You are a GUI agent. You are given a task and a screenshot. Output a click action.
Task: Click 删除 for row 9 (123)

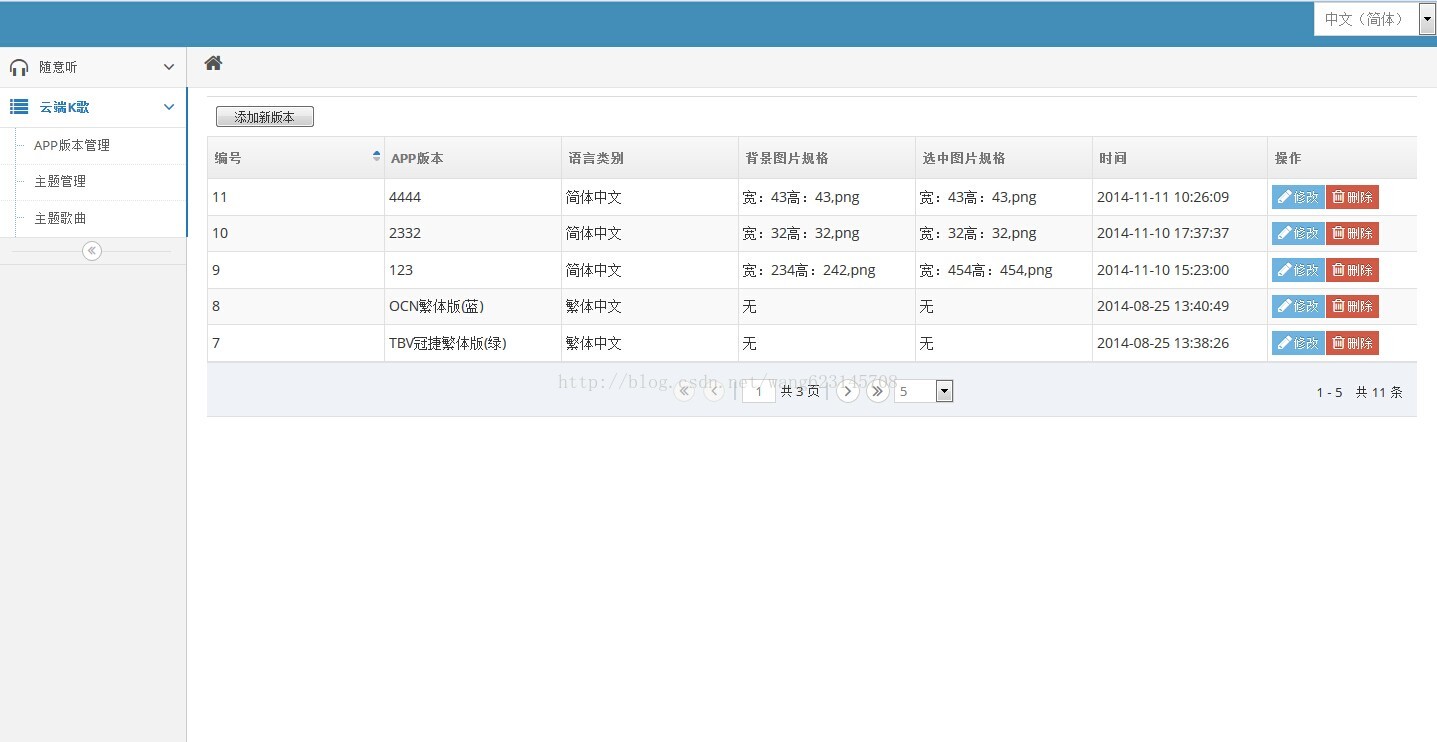pos(1352,270)
